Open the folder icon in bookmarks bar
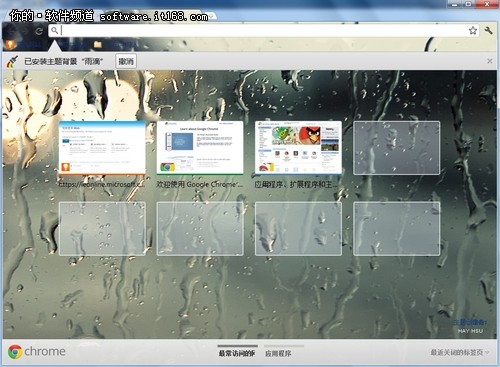Image resolution: width=500 pixels, height=367 pixels. [98, 44]
